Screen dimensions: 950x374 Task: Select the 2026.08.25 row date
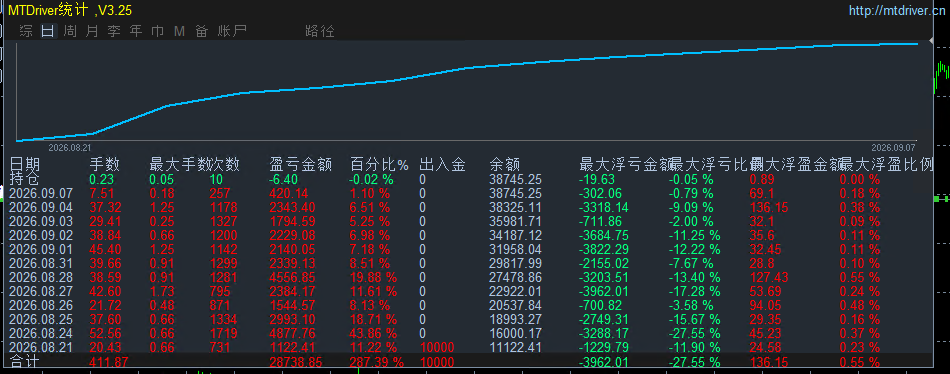[x=42, y=319]
